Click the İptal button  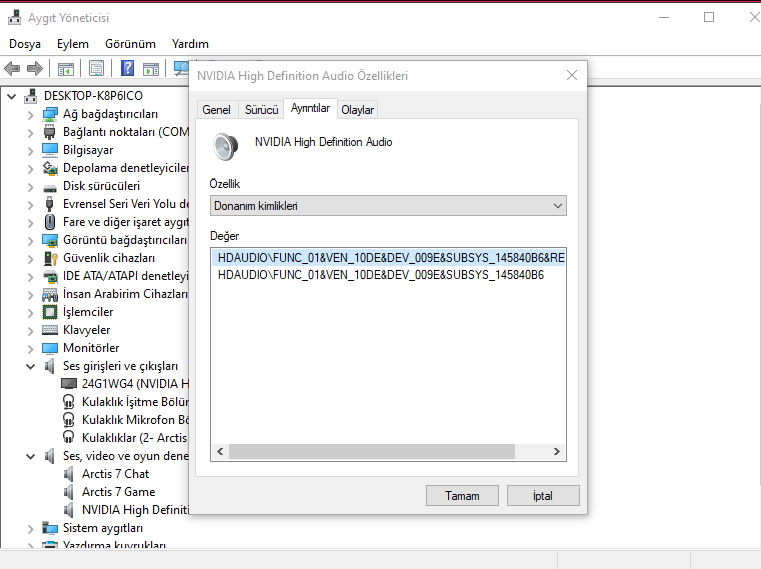(x=543, y=496)
